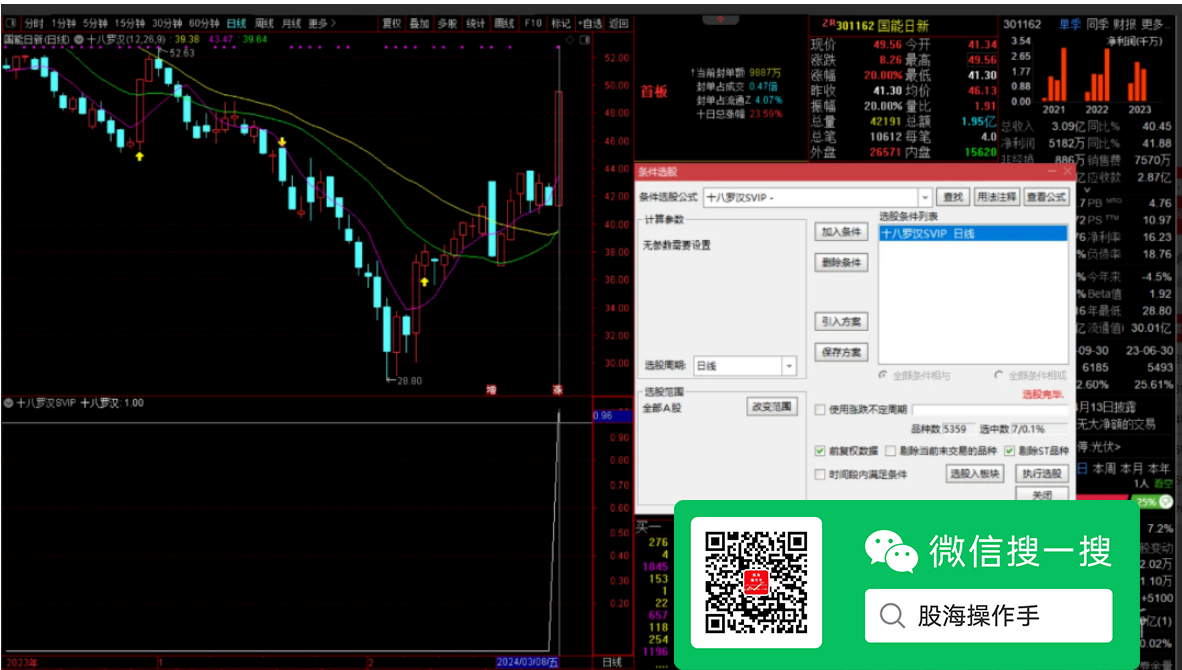Screen dimensions: 1182x670
Task: Add stock via the 自选 button
Action: [590, 23]
